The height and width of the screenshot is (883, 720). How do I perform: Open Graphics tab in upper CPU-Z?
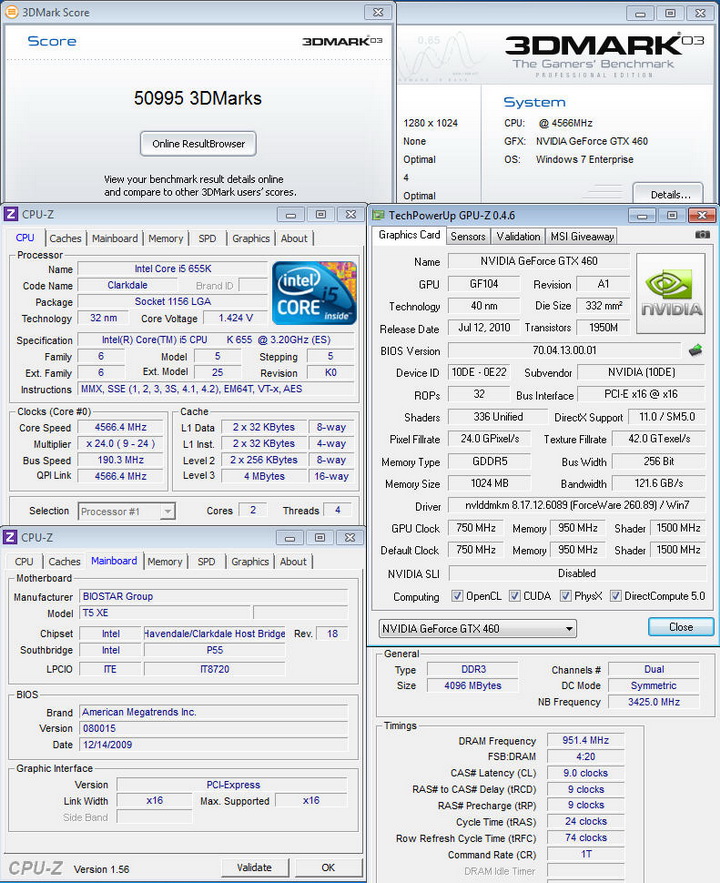click(251, 238)
